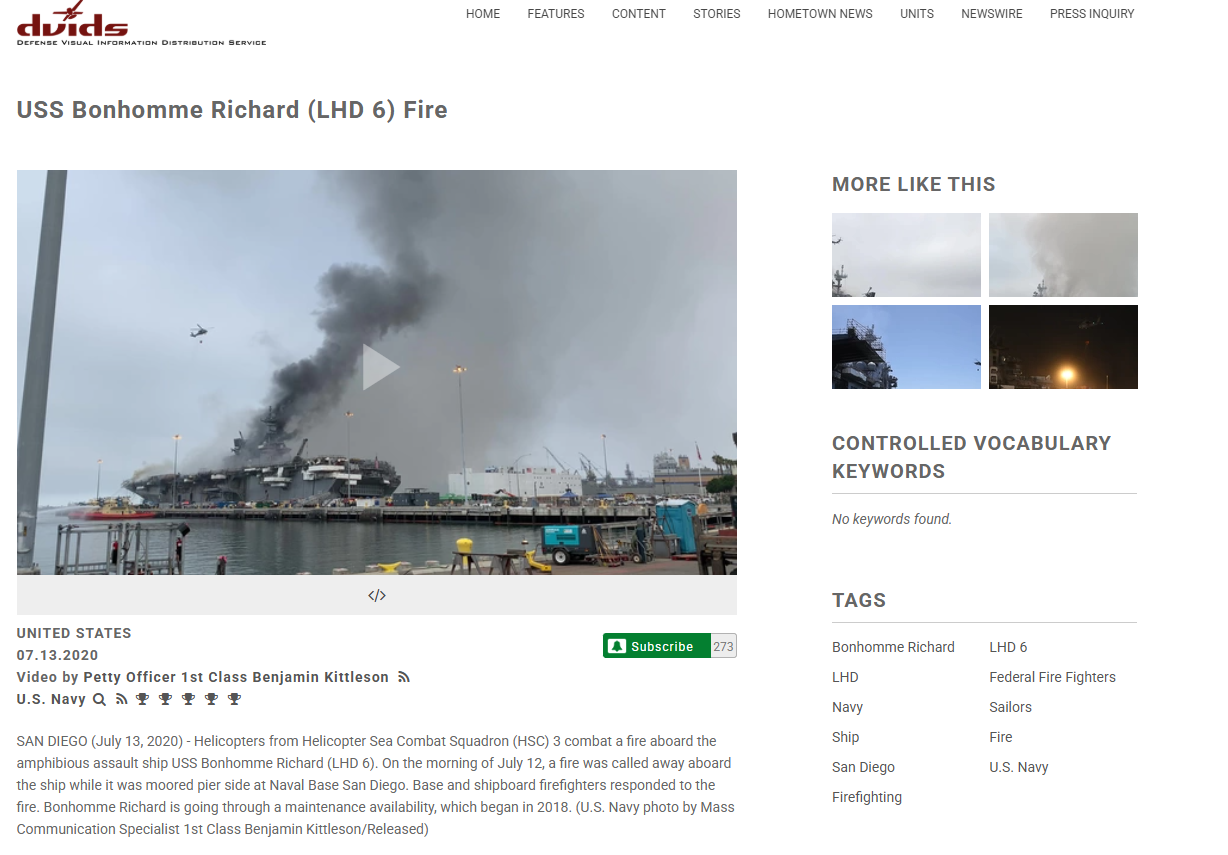The width and height of the screenshot is (1228, 855).
Task: Click the first trophy award icon
Action: pyautogui.click(x=143, y=699)
